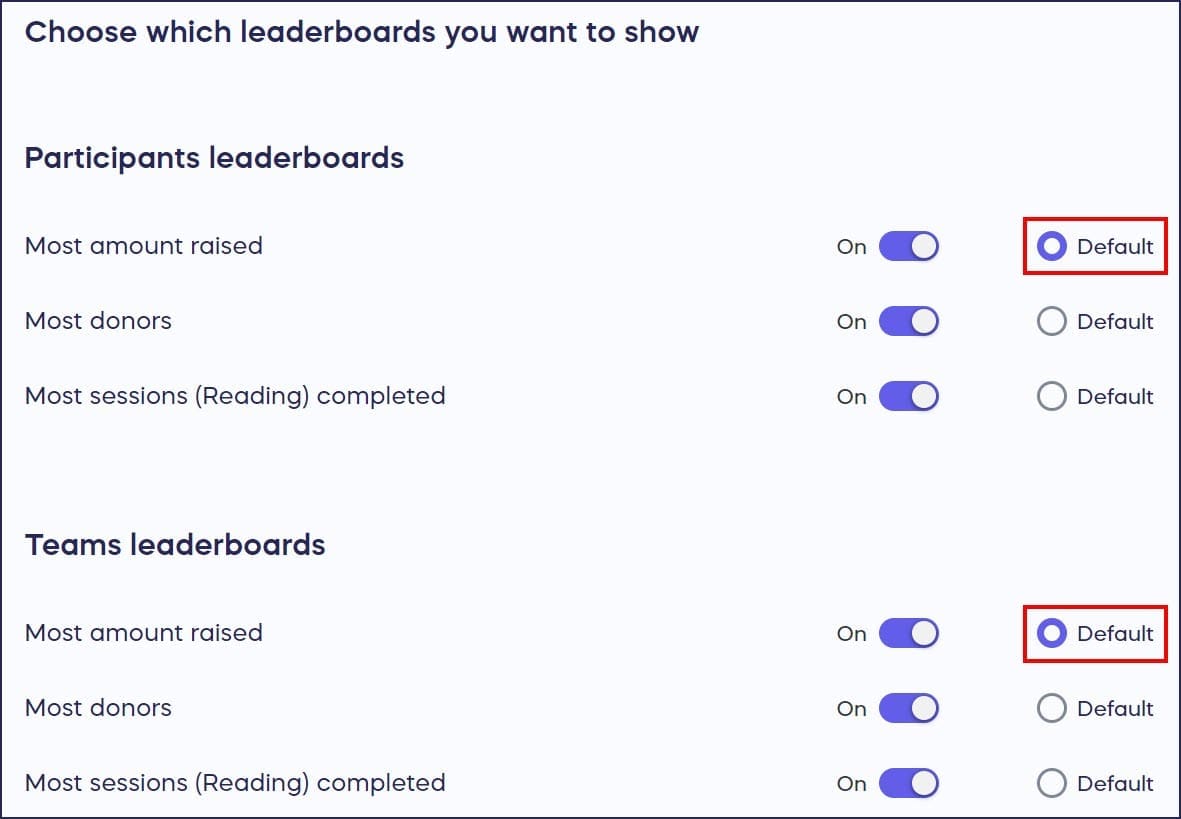The height and width of the screenshot is (819, 1181).
Task: Turn off Teams 'Most donors' switch
Action: (x=908, y=708)
